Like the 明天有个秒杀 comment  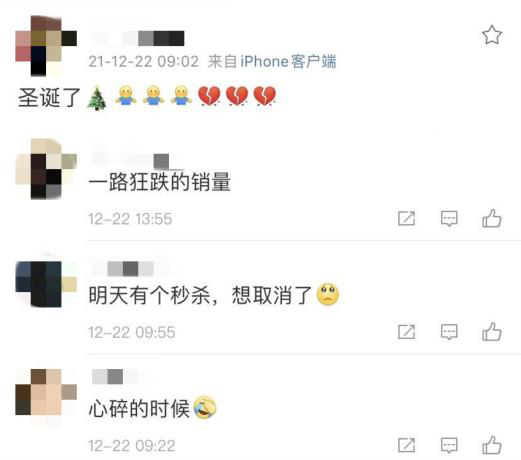(492, 332)
